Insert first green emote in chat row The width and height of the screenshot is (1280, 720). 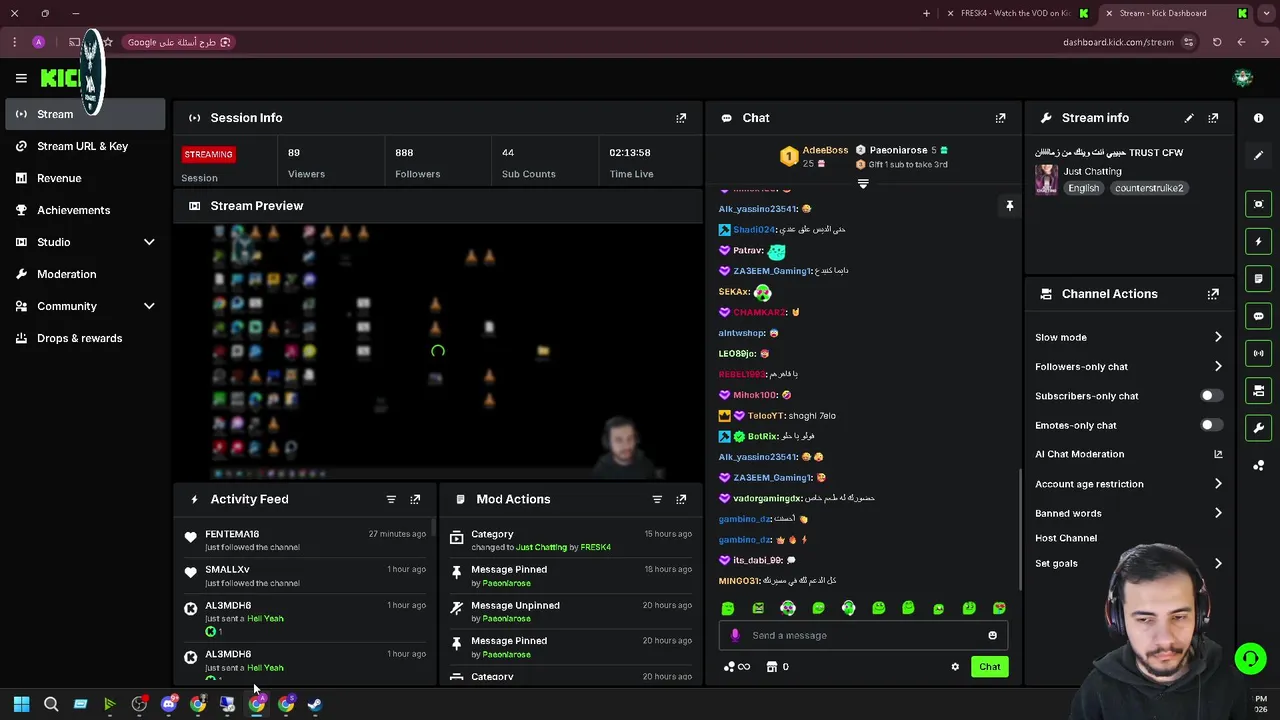pyautogui.click(x=728, y=608)
